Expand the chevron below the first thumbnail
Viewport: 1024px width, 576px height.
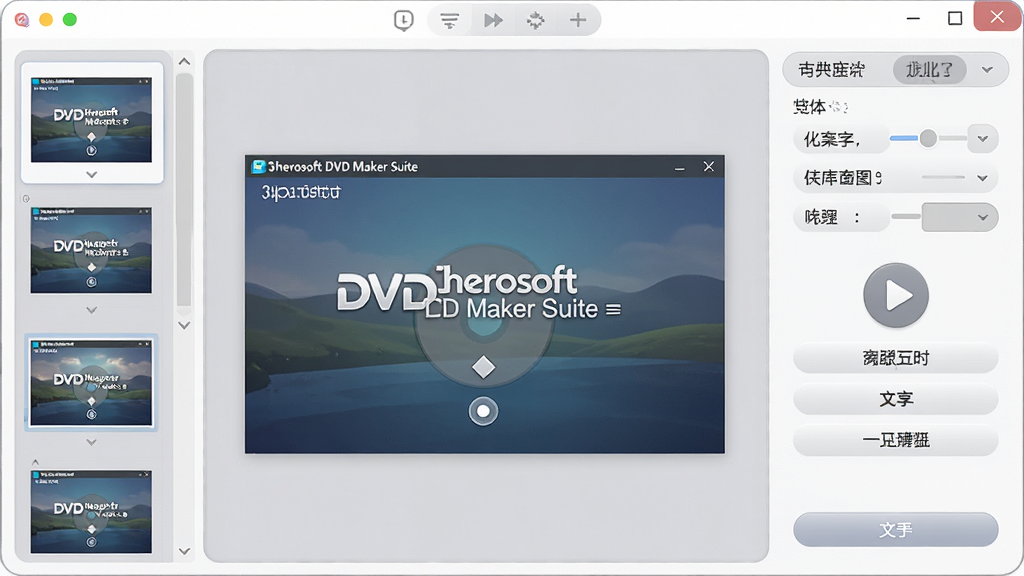coord(91,175)
